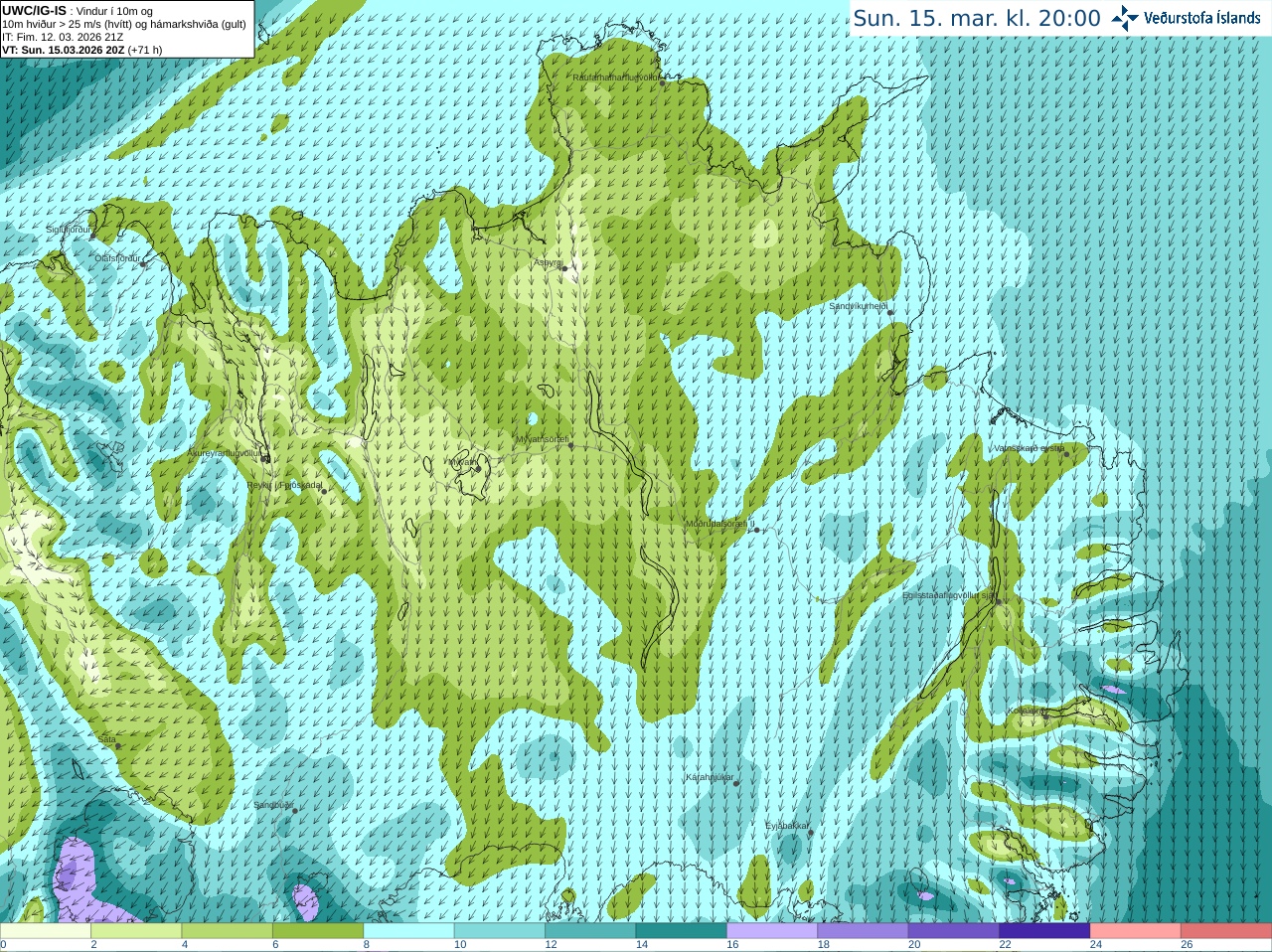
Task: Click the Egilsstaðaflugvöllur station label
Action: click(948, 595)
